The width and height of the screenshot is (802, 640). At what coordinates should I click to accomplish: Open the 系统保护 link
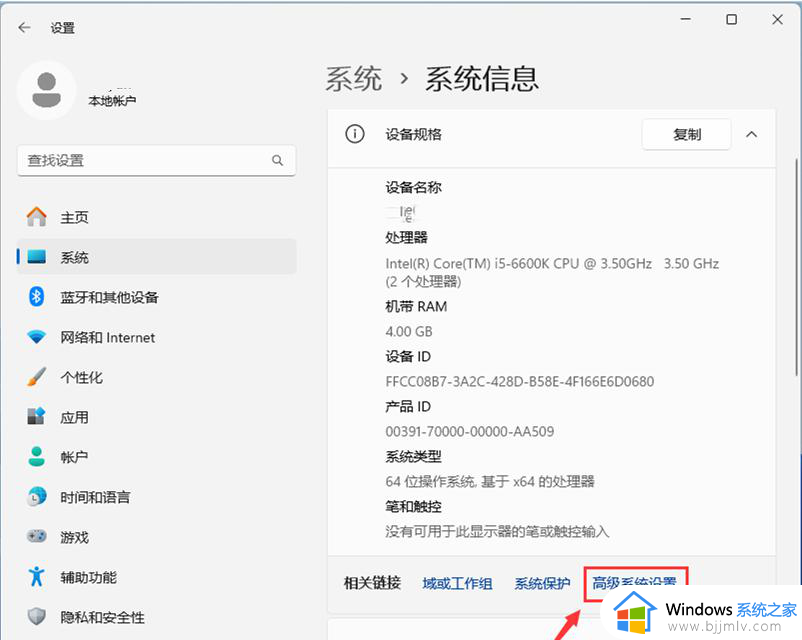point(542,583)
